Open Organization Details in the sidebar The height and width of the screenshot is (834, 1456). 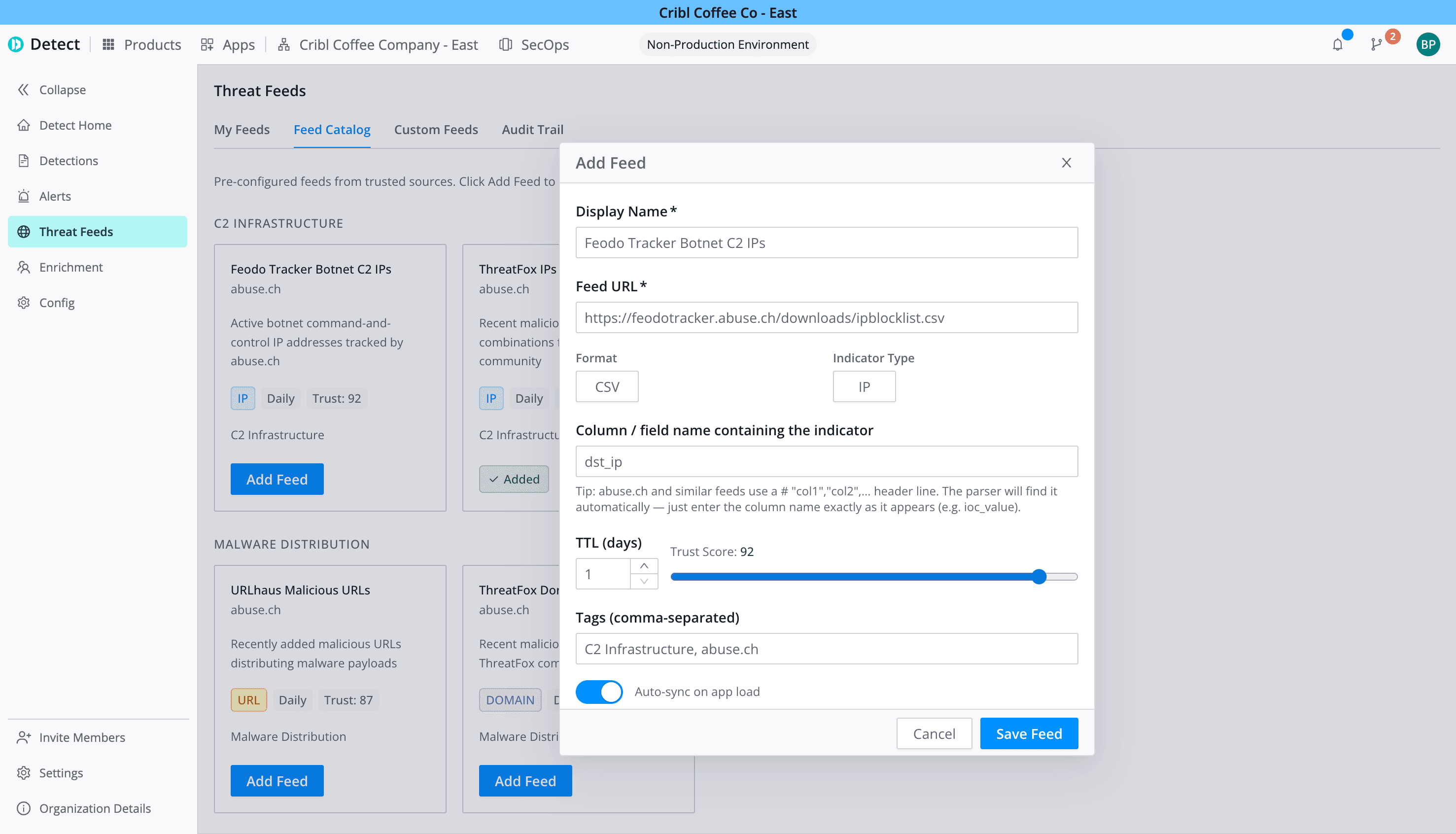click(x=98, y=808)
